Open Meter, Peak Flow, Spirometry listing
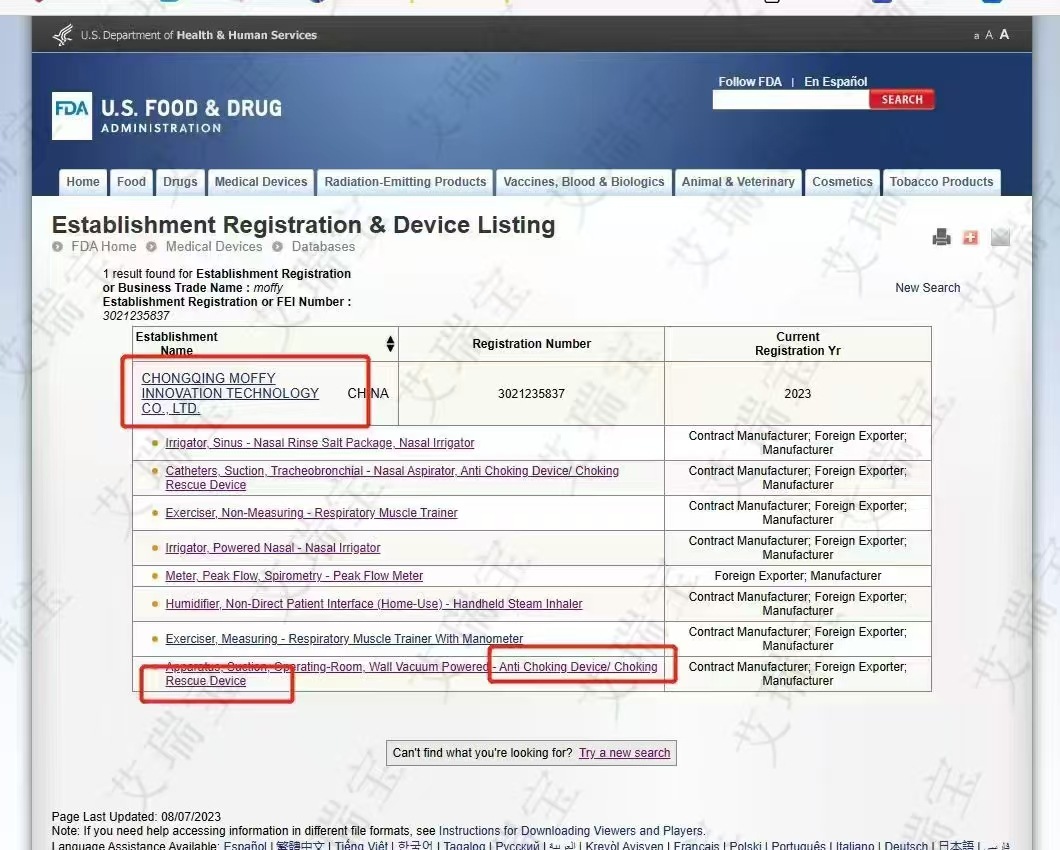 (x=294, y=576)
